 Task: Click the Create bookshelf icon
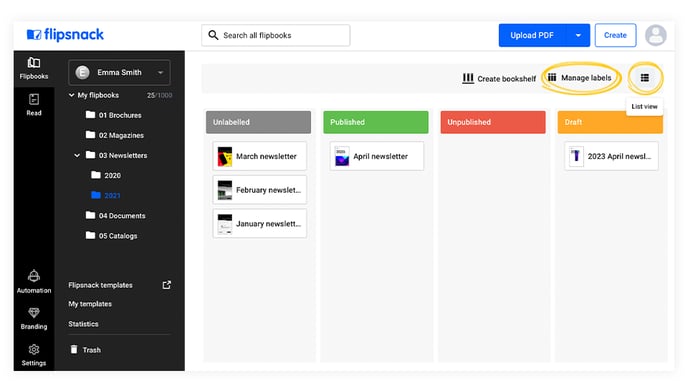point(468,78)
